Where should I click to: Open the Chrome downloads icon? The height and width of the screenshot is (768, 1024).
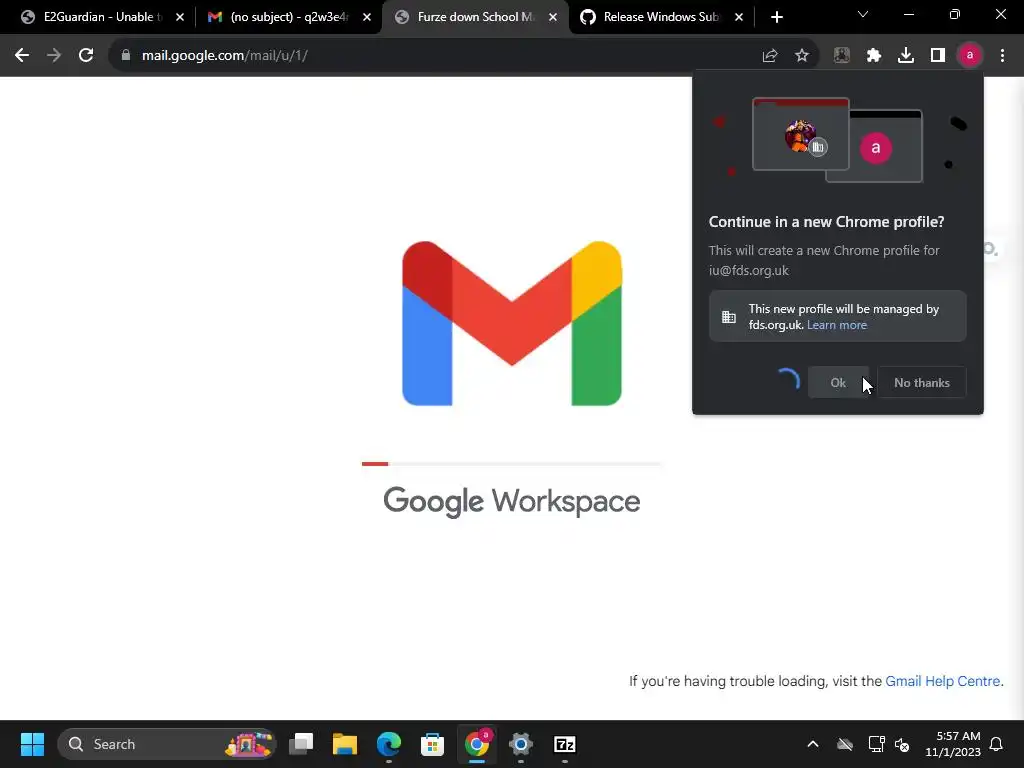point(906,56)
